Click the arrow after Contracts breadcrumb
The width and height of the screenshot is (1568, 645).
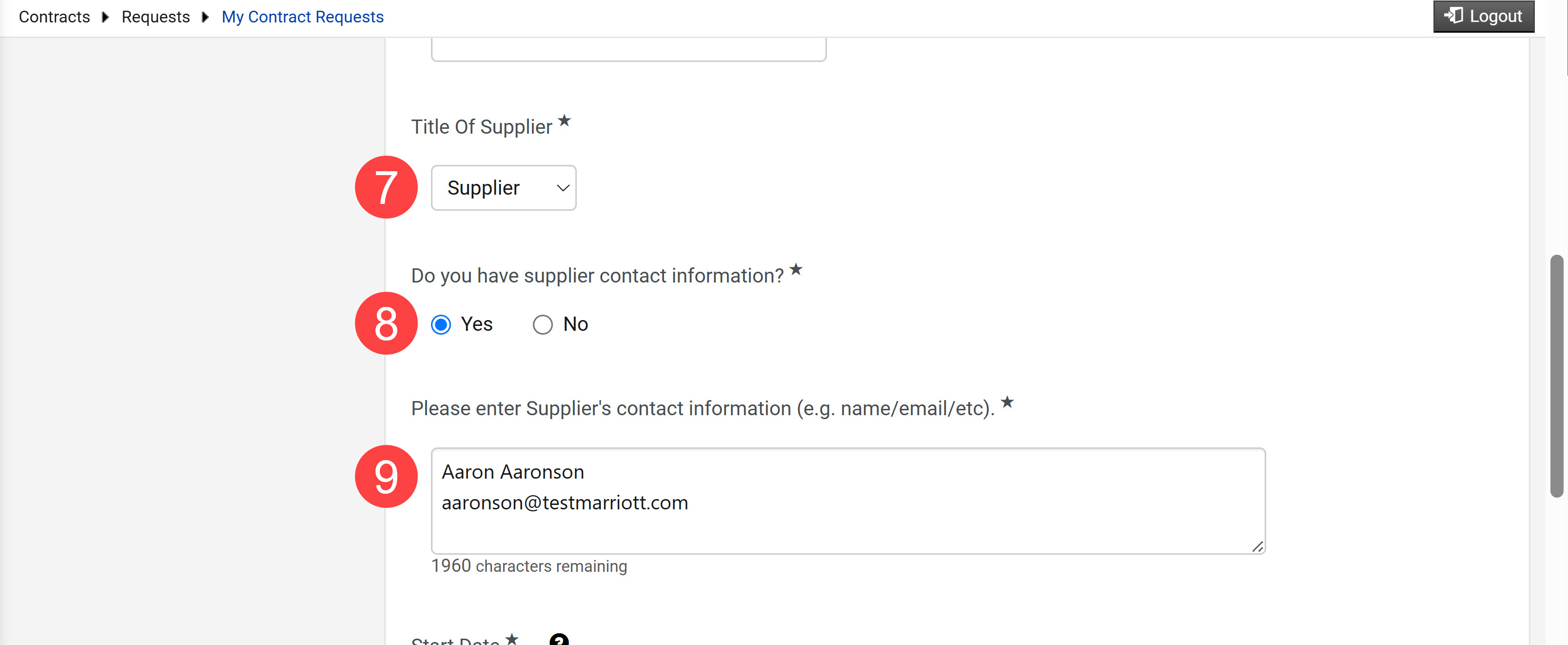[x=105, y=17]
